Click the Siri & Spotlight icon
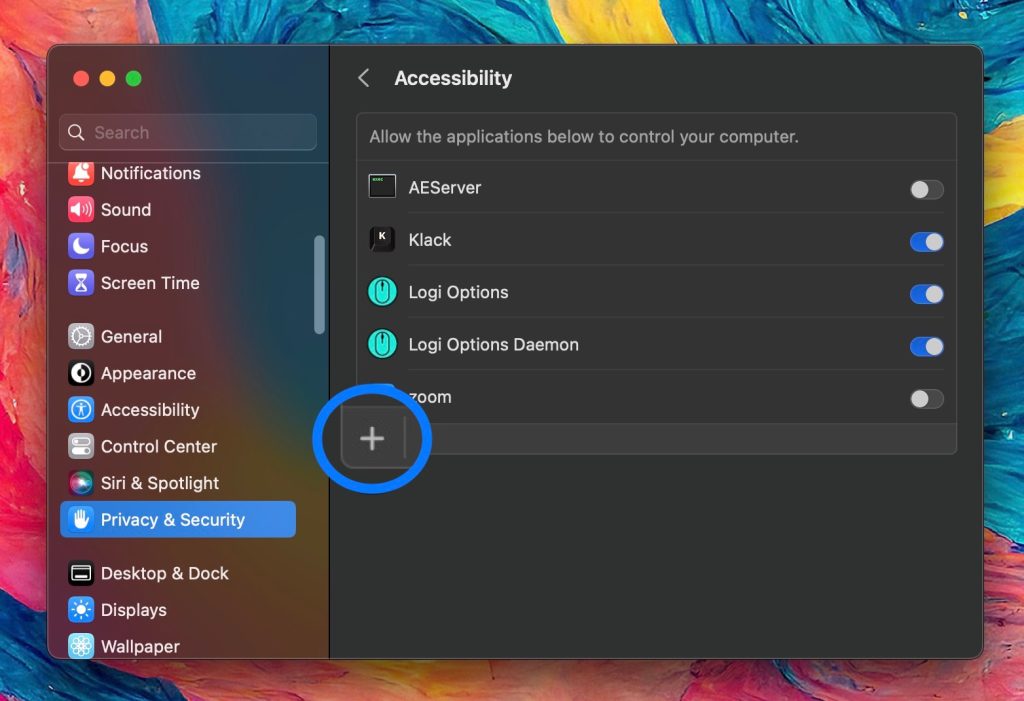 click(x=79, y=483)
